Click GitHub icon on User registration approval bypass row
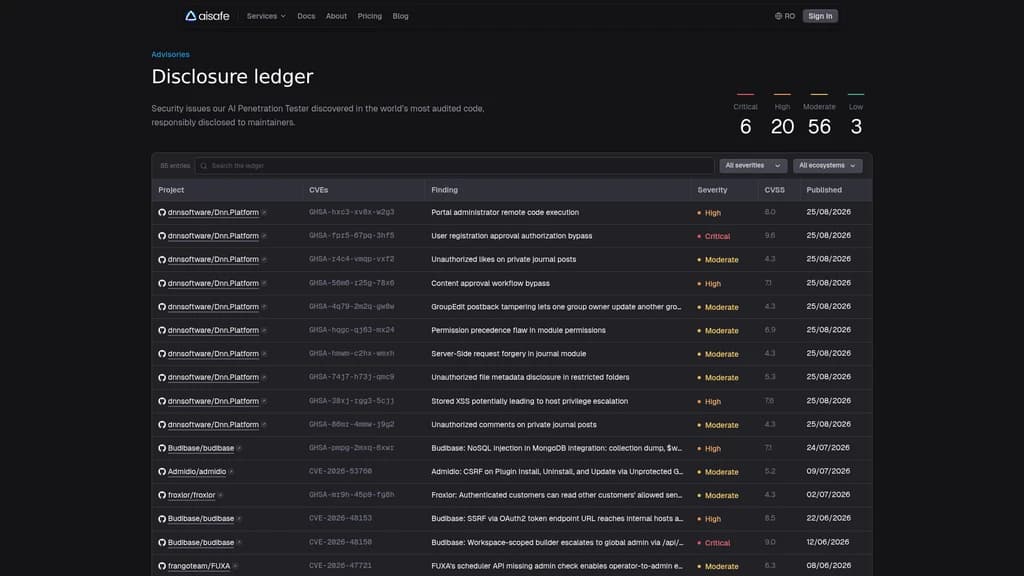1024x576 pixels. coord(162,236)
